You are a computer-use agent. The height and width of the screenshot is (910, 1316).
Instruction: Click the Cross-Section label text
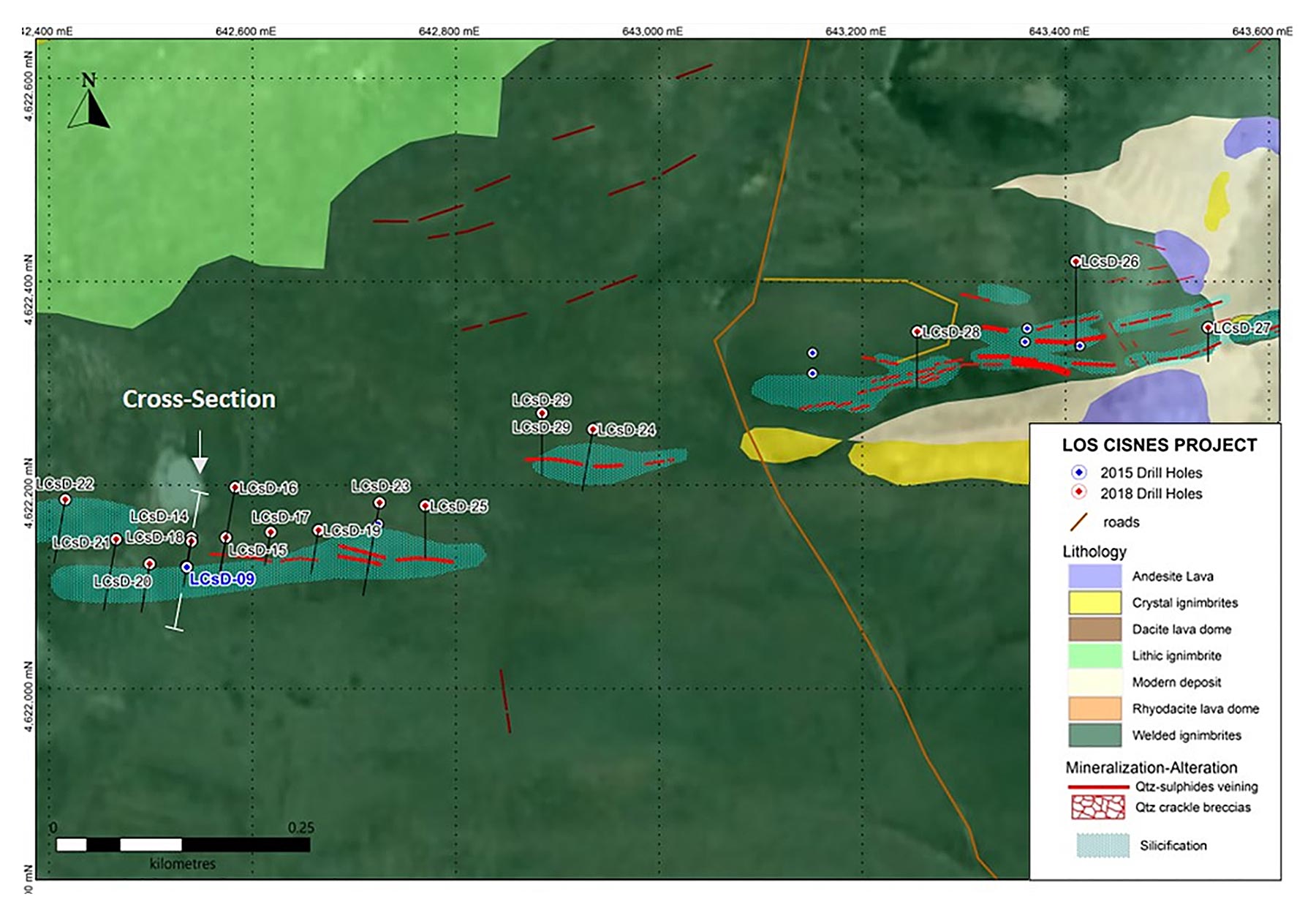199,399
